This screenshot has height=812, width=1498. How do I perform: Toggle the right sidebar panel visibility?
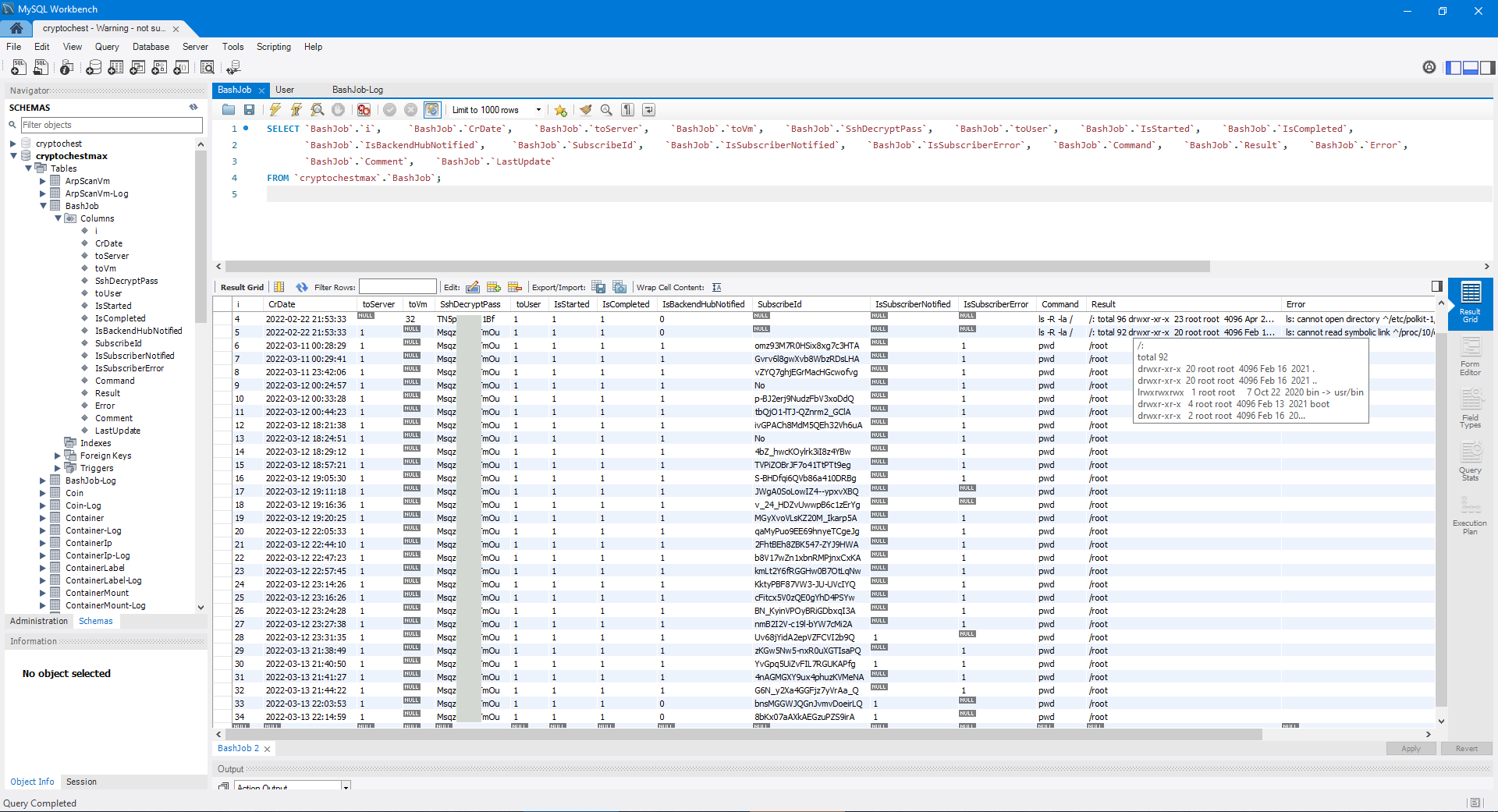click(x=1488, y=68)
